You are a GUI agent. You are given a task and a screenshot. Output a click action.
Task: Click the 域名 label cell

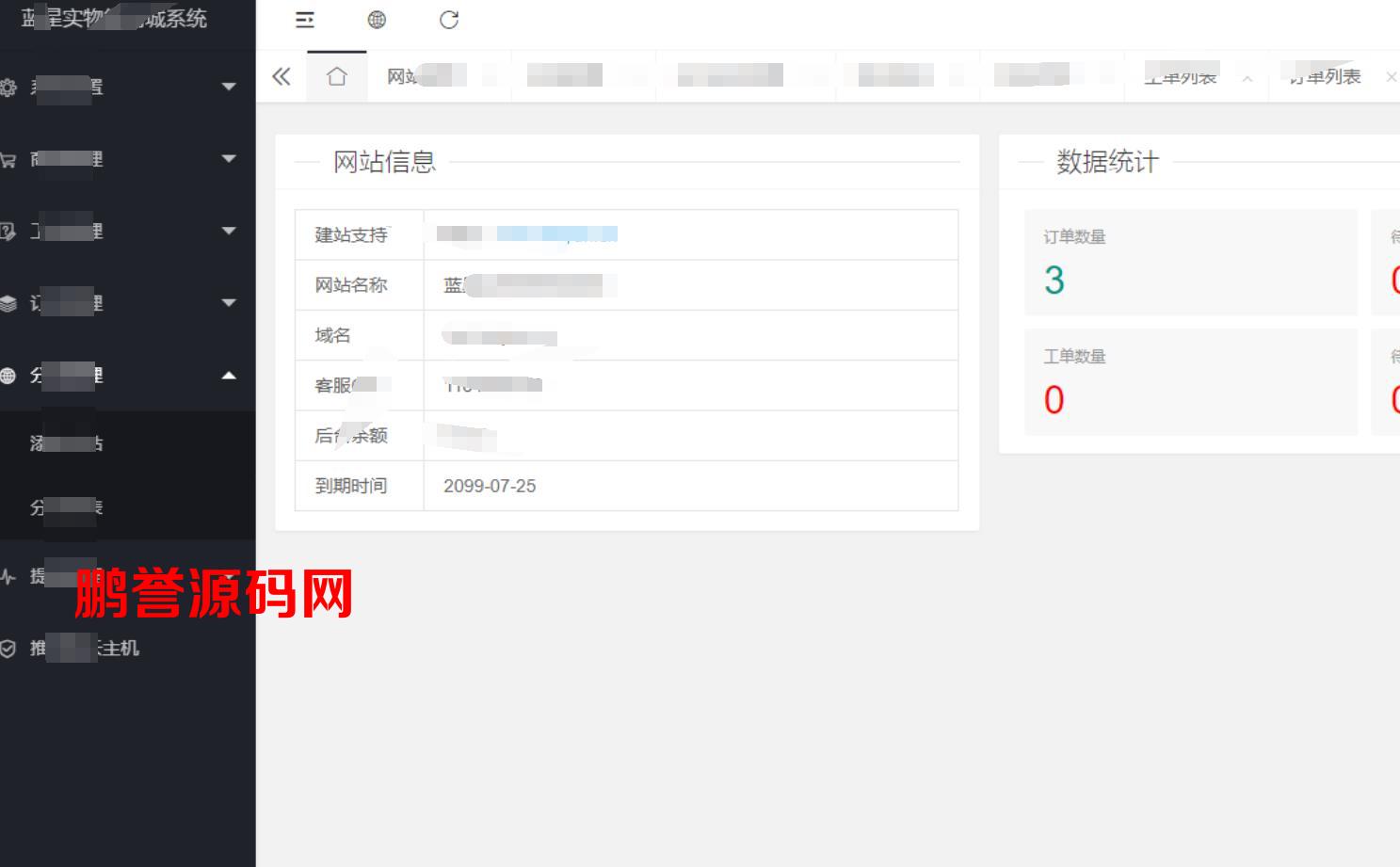[360, 335]
